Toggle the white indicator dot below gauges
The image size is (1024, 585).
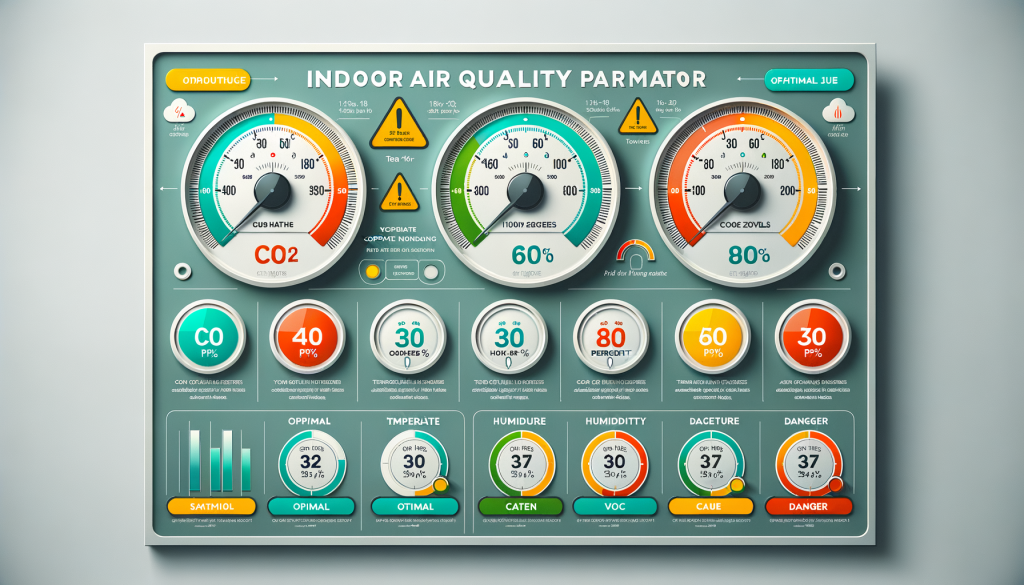click(x=431, y=272)
